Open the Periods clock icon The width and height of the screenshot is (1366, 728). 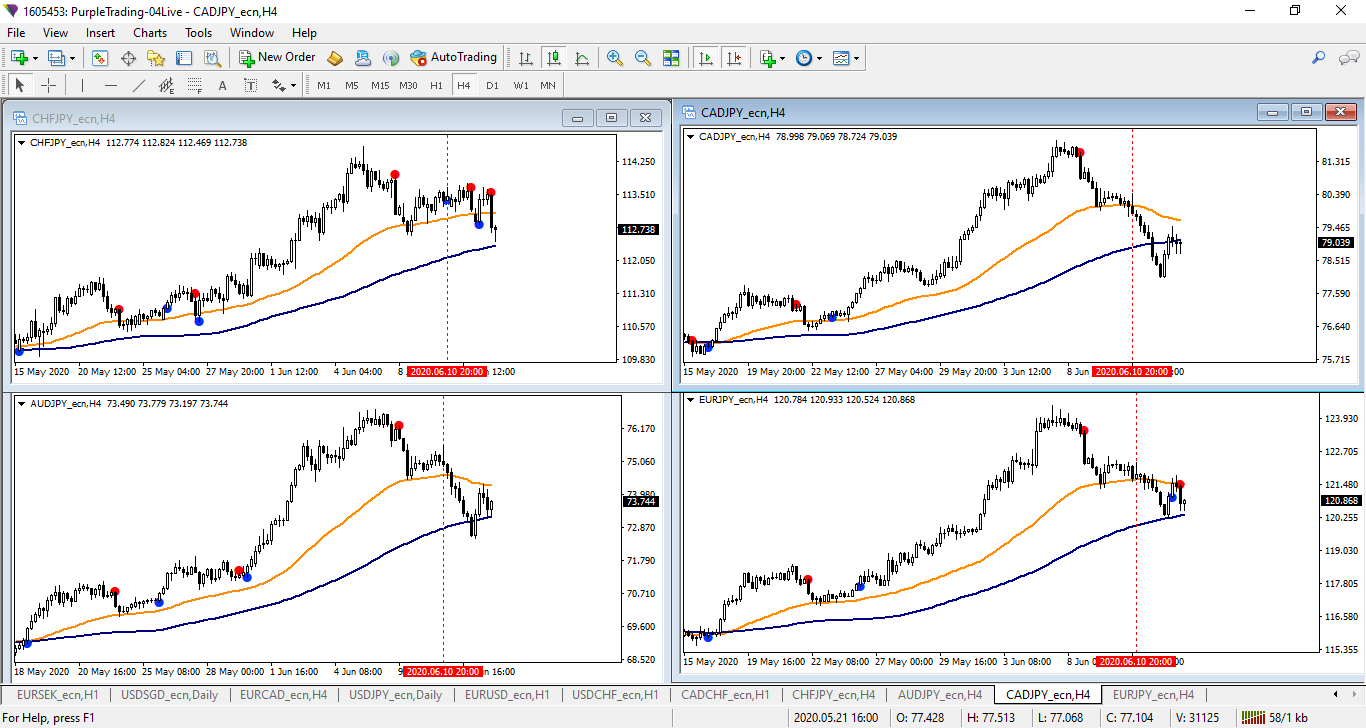click(x=803, y=58)
